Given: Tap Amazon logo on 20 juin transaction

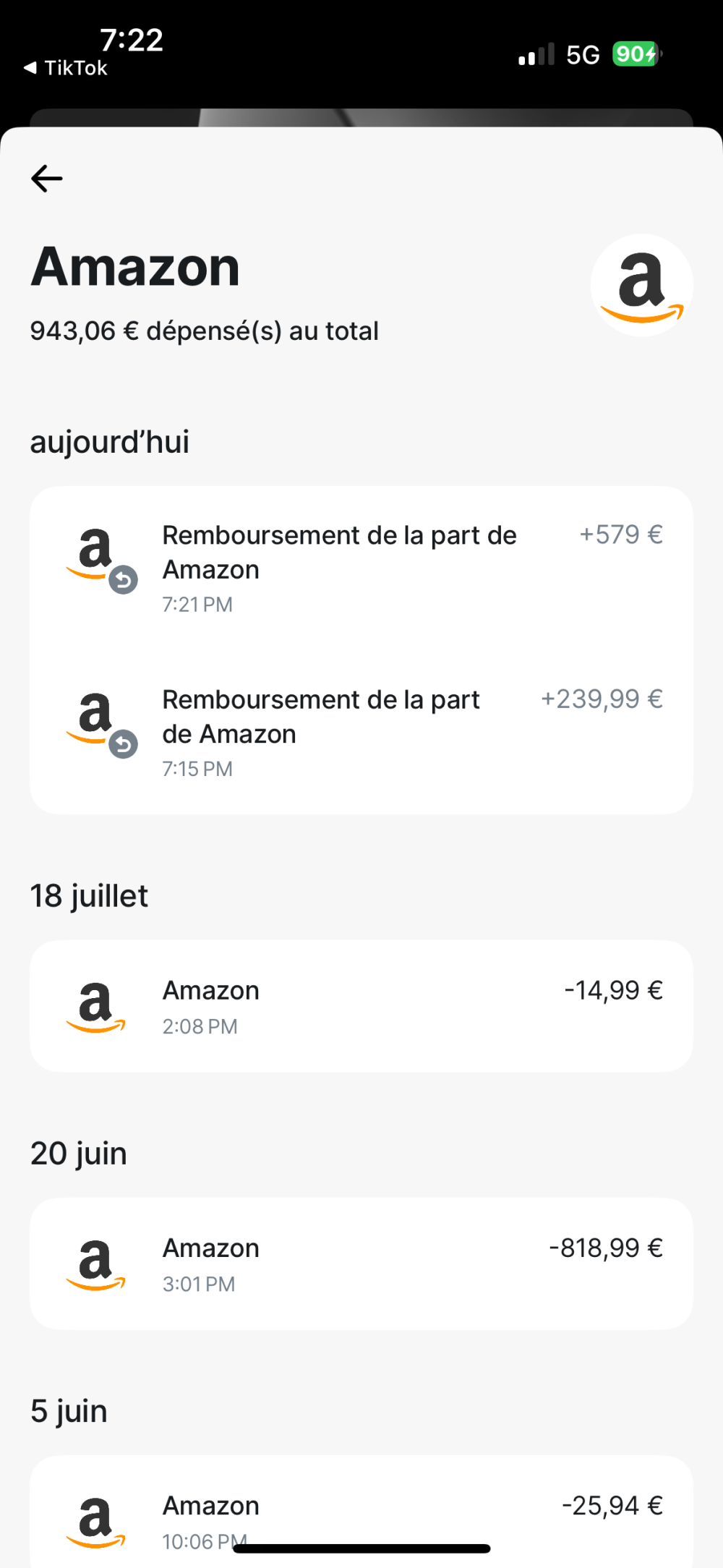Looking at the screenshot, I should click(95, 1264).
